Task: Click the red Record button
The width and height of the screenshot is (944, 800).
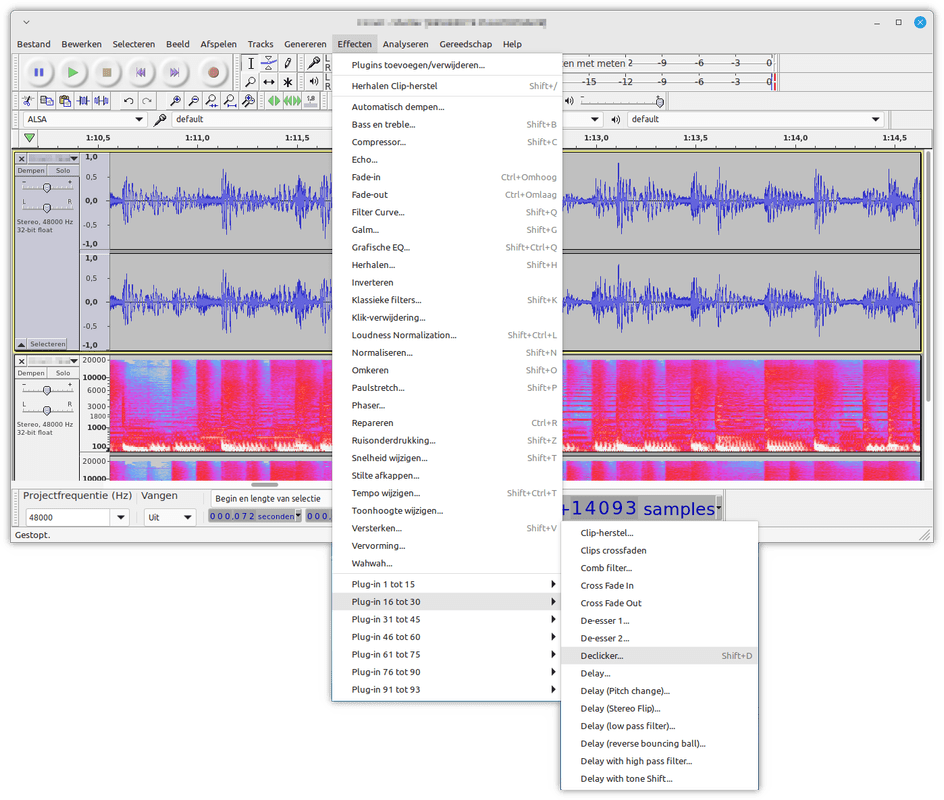Action: pos(213,72)
